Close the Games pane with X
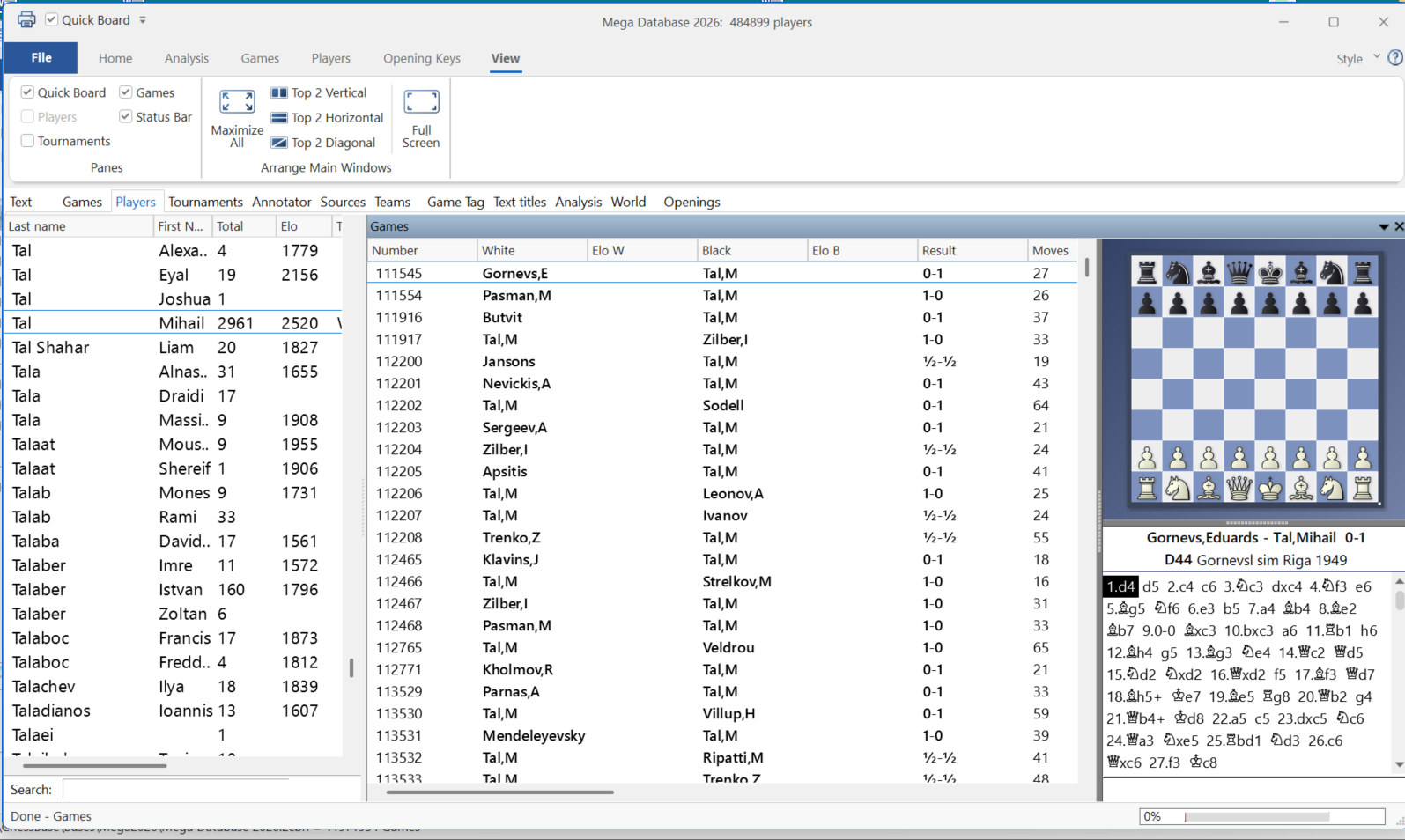 [x=1398, y=226]
